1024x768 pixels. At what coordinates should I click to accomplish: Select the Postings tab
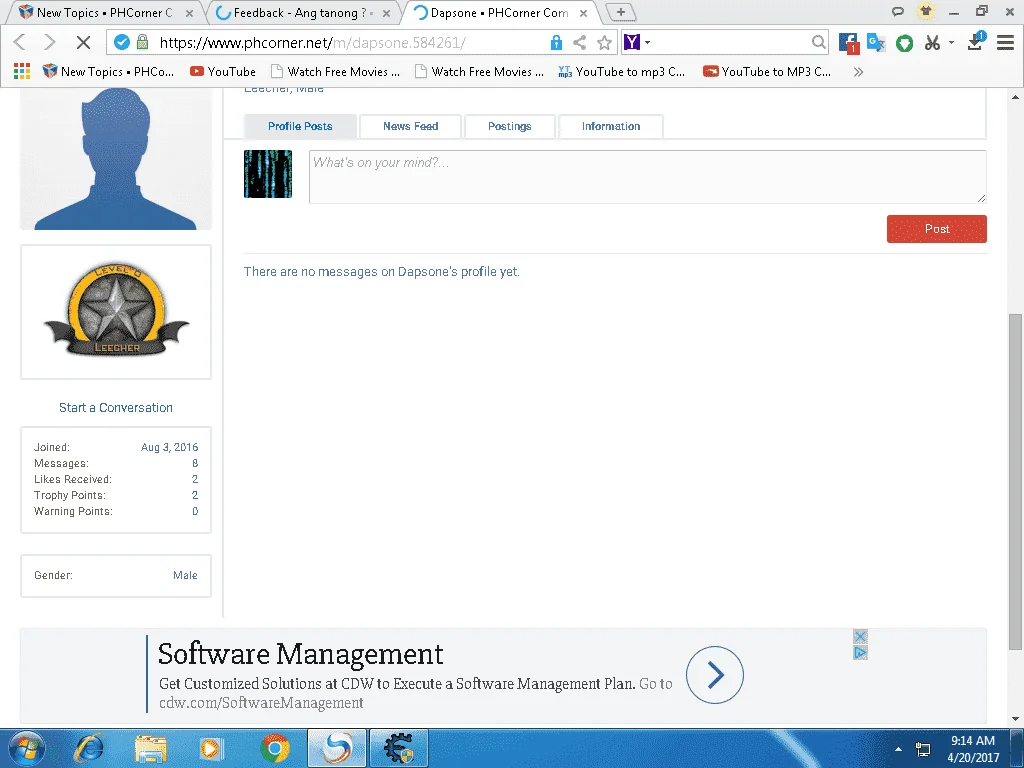pyautogui.click(x=510, y=126)
